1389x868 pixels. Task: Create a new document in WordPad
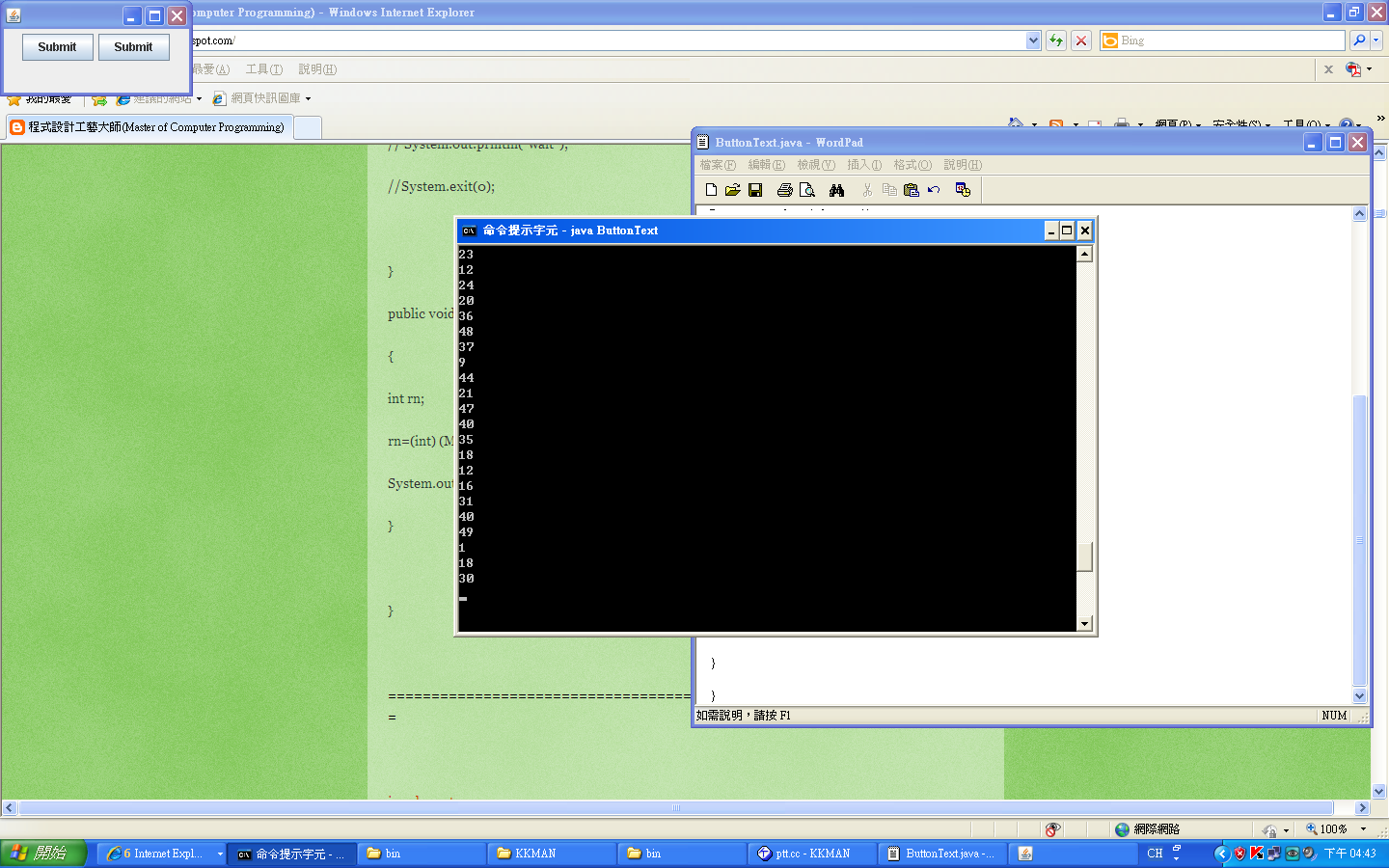pos(711,189)
